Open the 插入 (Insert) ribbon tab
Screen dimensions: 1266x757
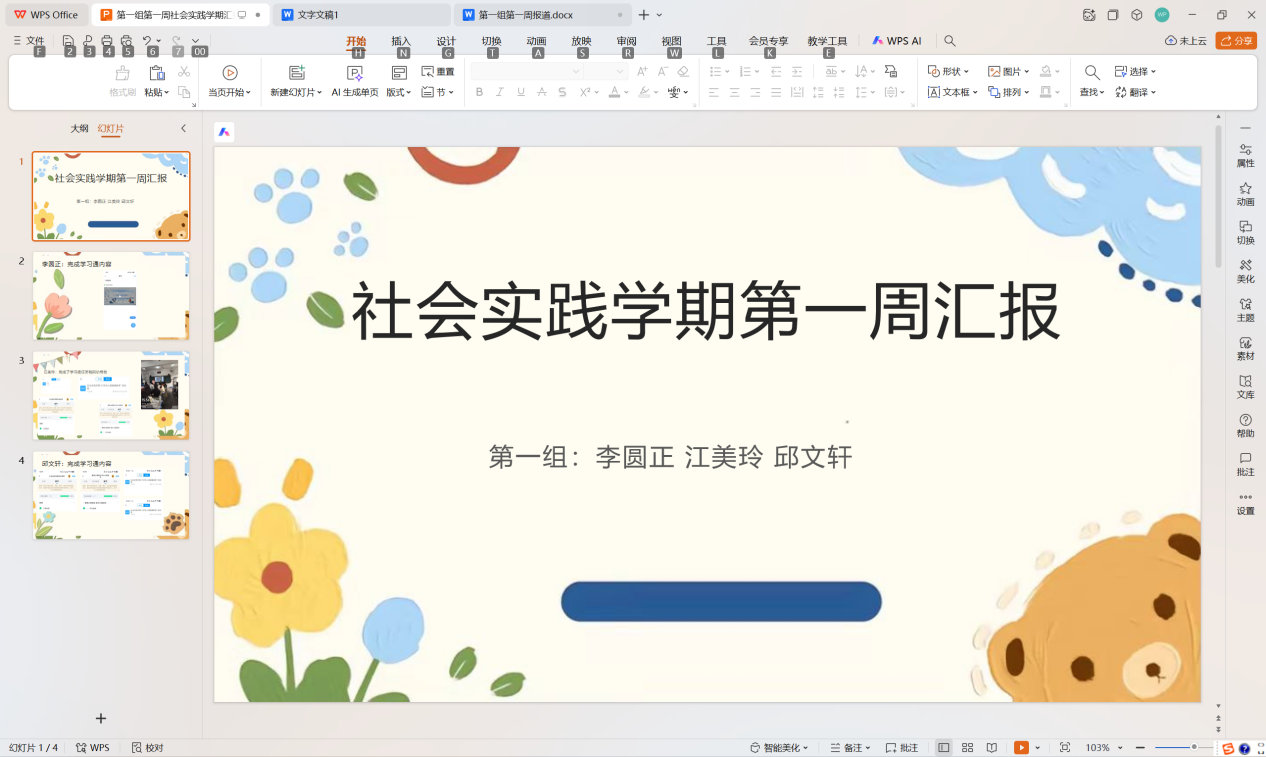click(401, 41)
